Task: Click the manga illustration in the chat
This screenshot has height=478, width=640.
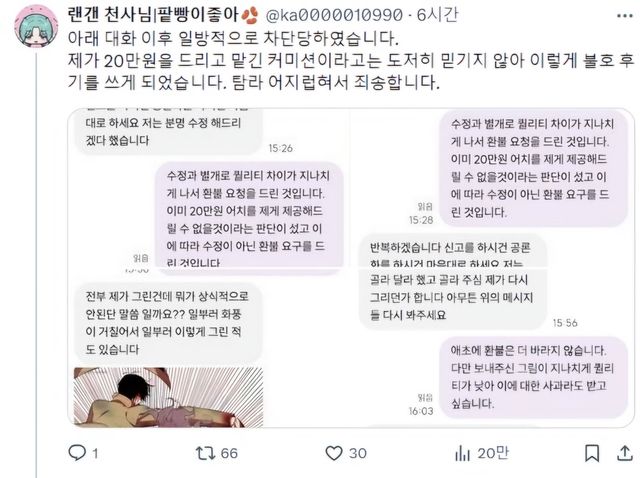Action: click(168, 397)
